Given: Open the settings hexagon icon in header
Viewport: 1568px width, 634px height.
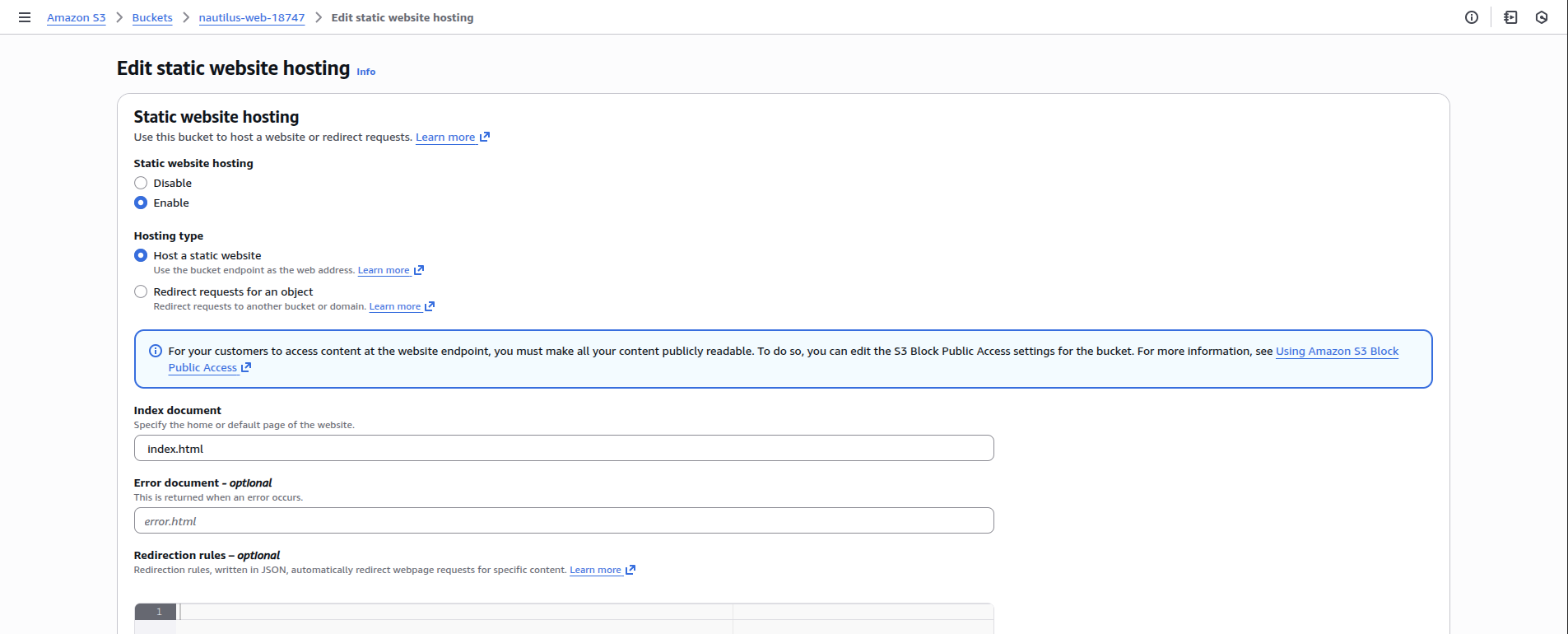Looking at the screenshot, I should (1542, 17).
